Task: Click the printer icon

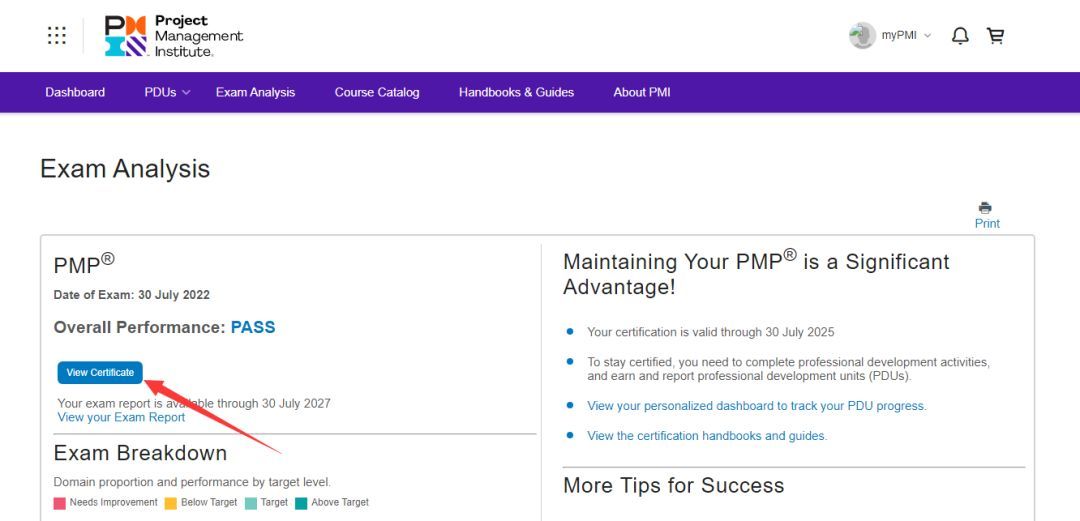Action: pyautogui.click(x=986, y=208)
